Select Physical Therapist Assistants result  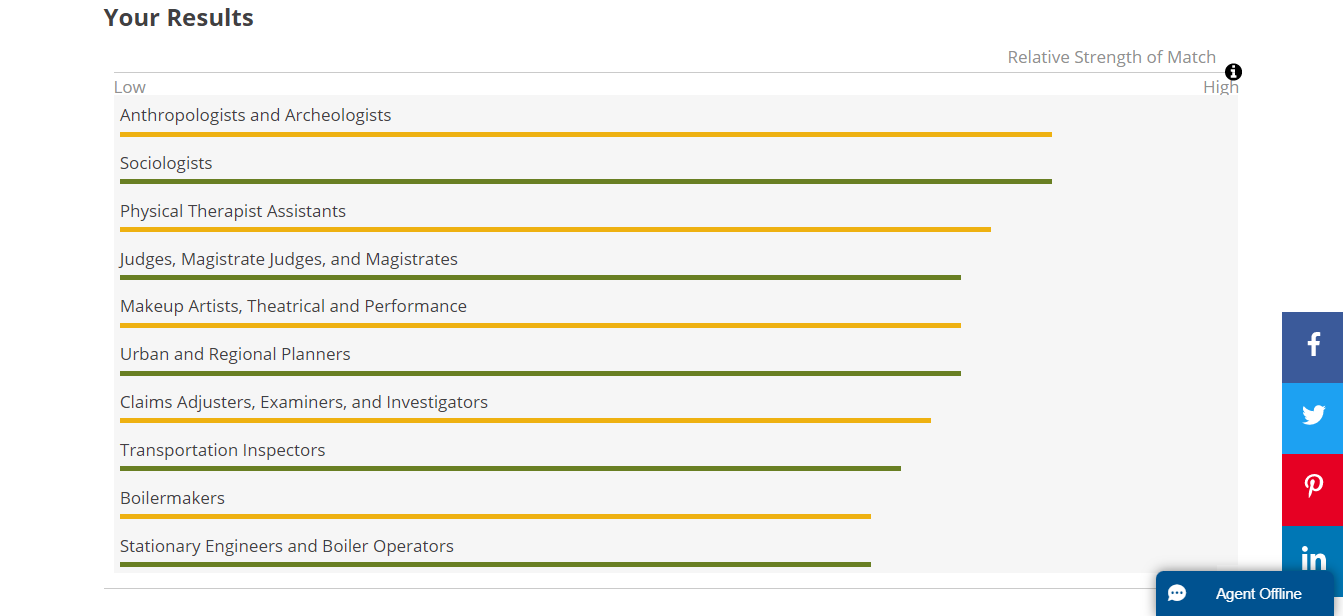(233, 211)
